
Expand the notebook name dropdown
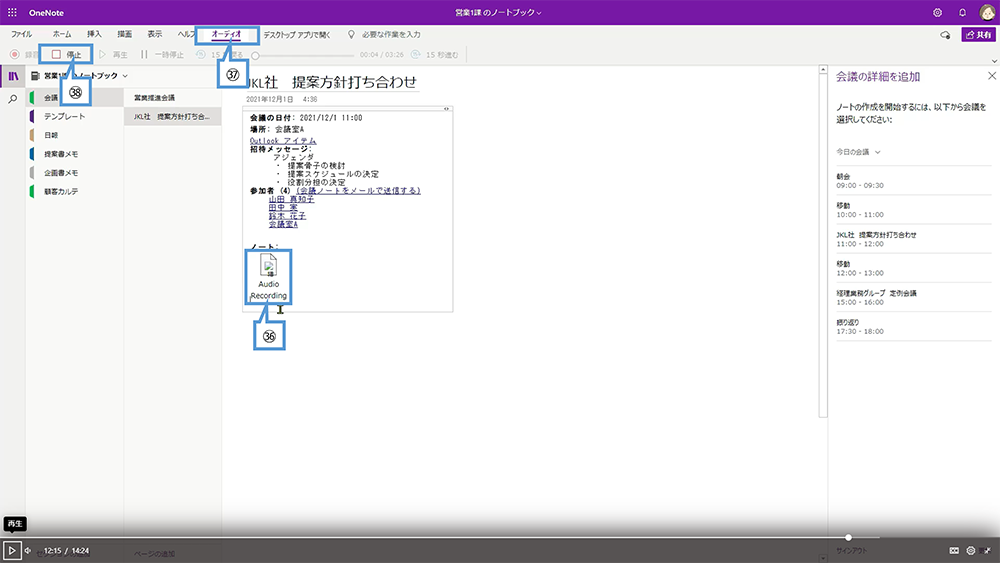(125, 76)
